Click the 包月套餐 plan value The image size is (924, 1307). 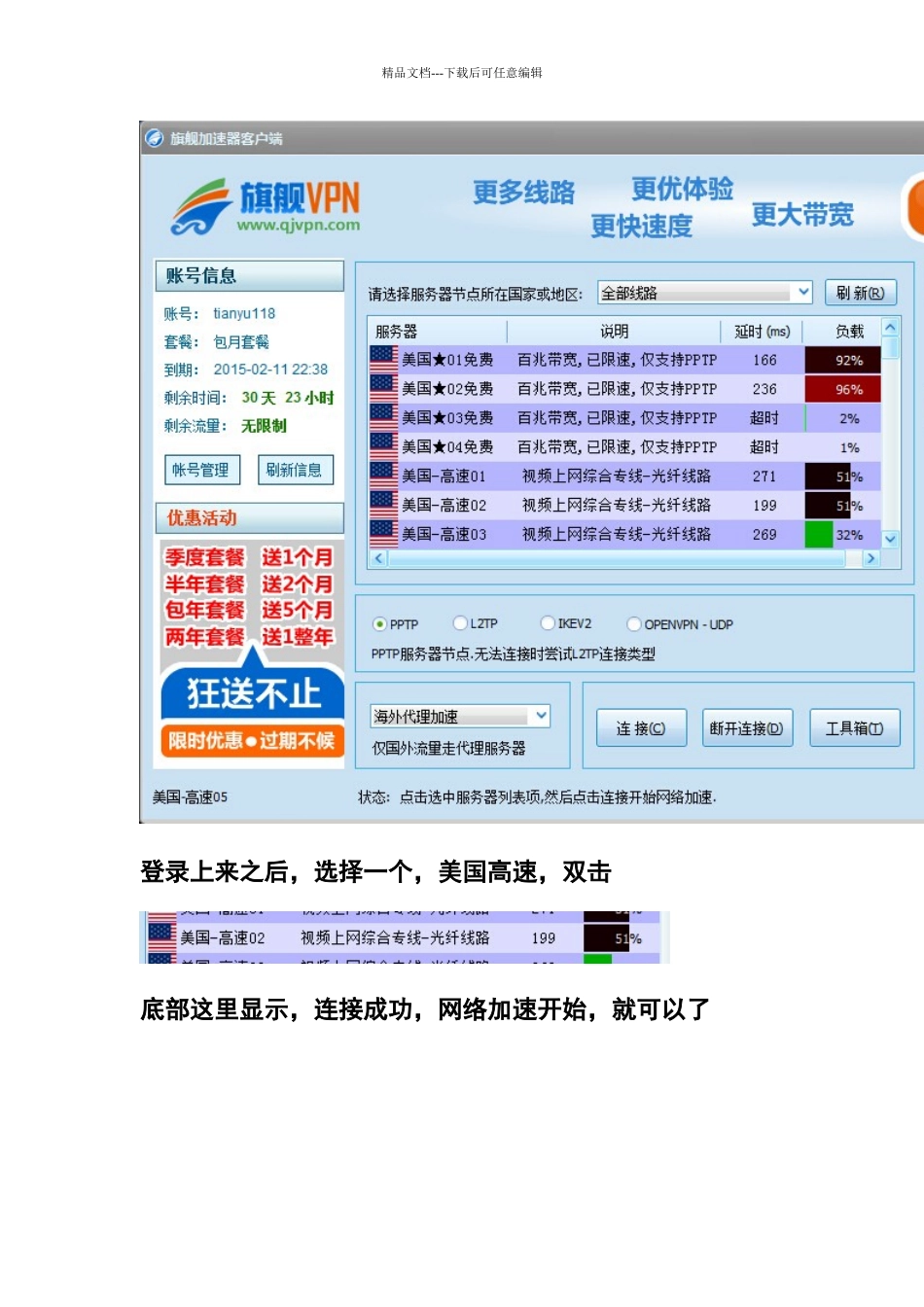click(241, 341)
